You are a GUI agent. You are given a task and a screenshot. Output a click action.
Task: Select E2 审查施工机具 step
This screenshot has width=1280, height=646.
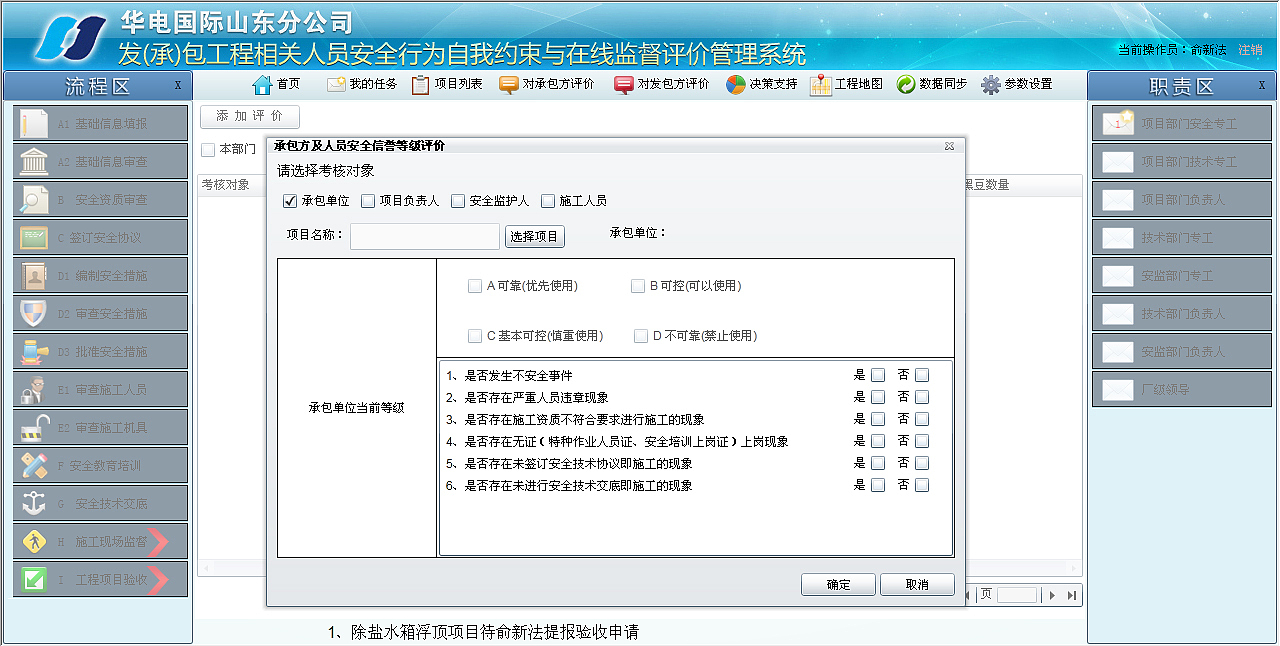click(x=101, y=427)
